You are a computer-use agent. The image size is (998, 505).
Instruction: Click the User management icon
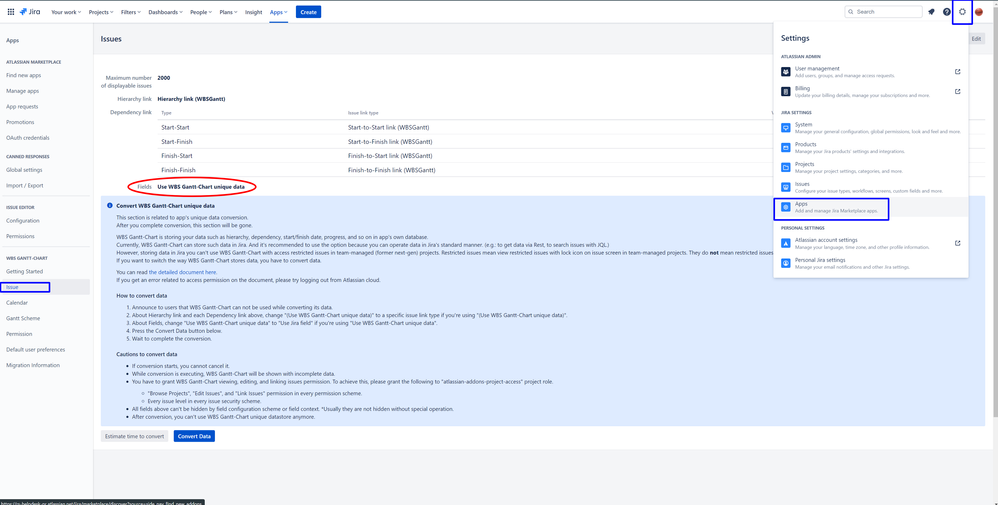pyautogui.click(x=786, y=71)
